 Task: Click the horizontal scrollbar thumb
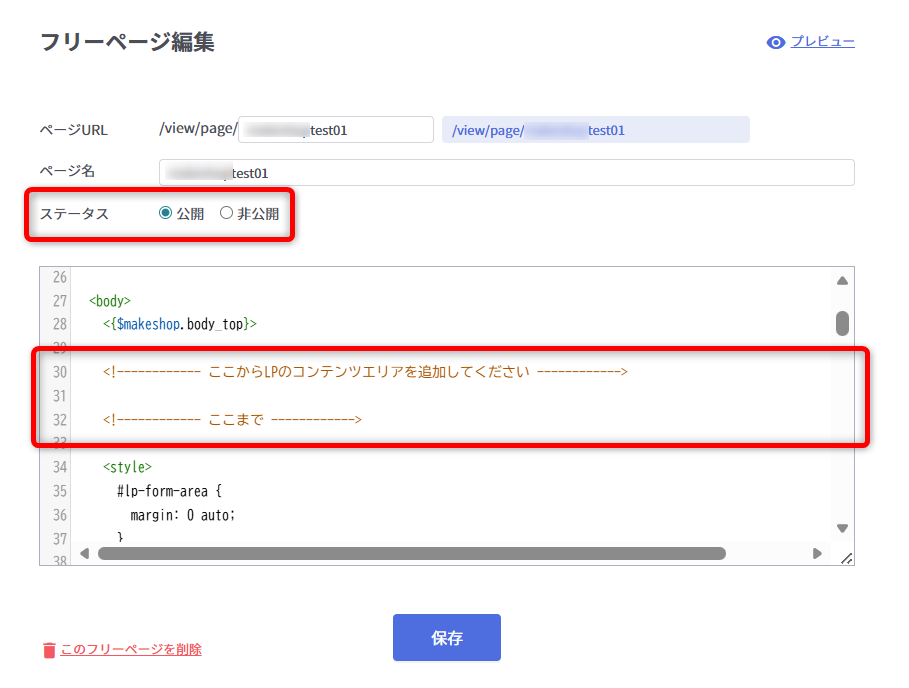coord(411,553)
